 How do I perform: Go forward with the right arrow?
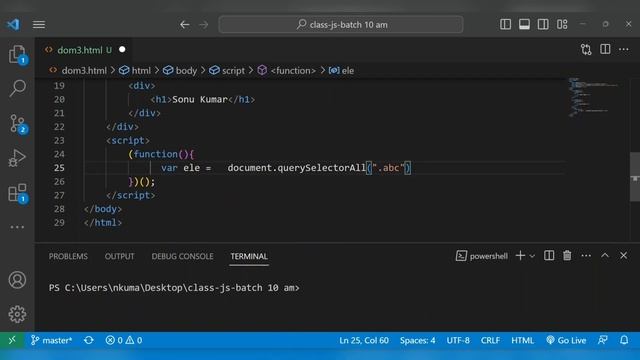[203, 24]
